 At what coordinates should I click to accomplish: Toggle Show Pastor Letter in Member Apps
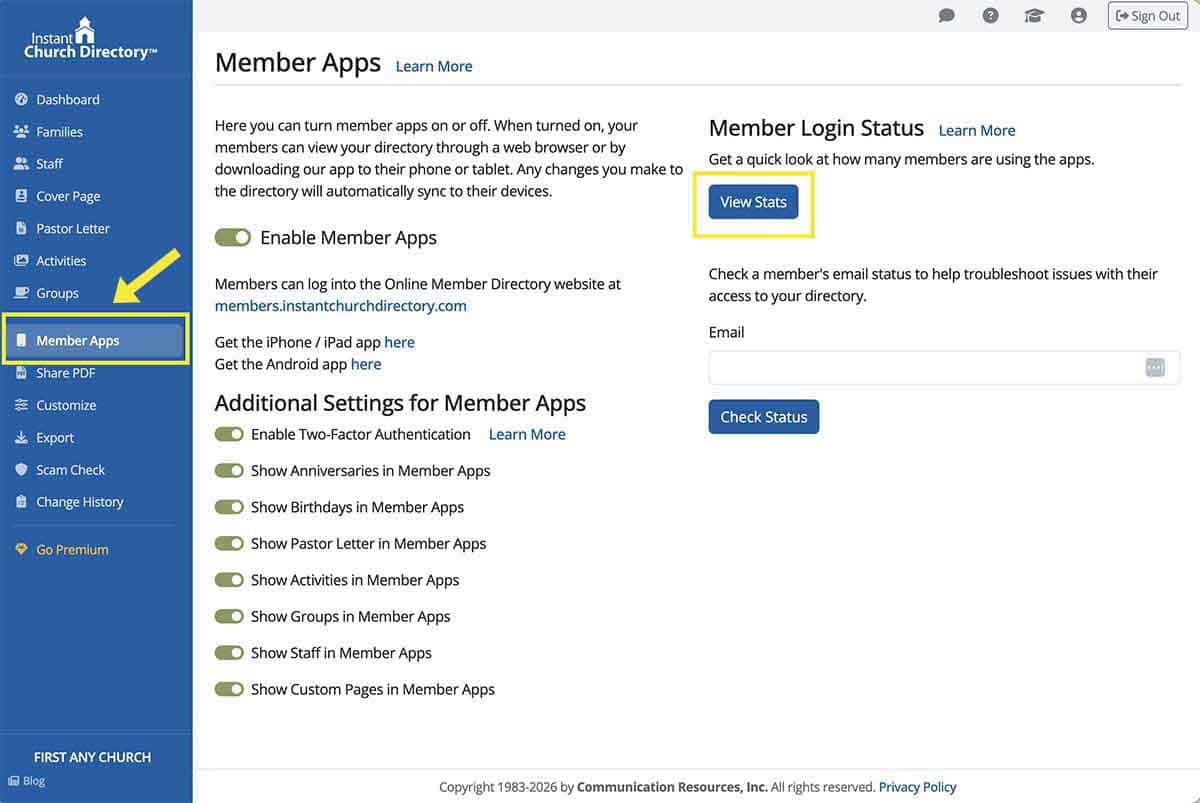(230, 543)
